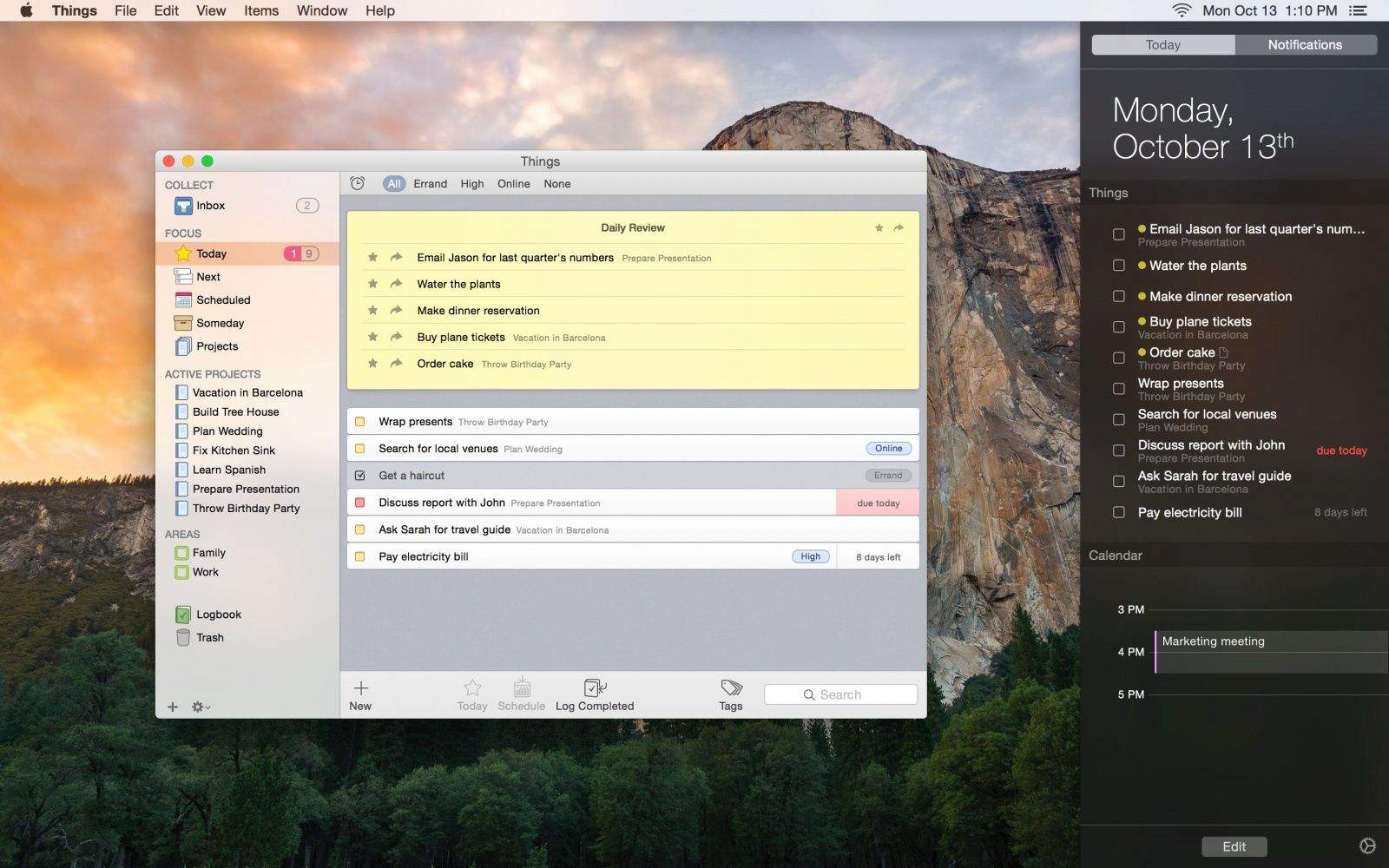Image resolution: width=1389 pixels, height=868 pixels.
Task: Click the New to-do plus icon
Action: tap(360, 688)
